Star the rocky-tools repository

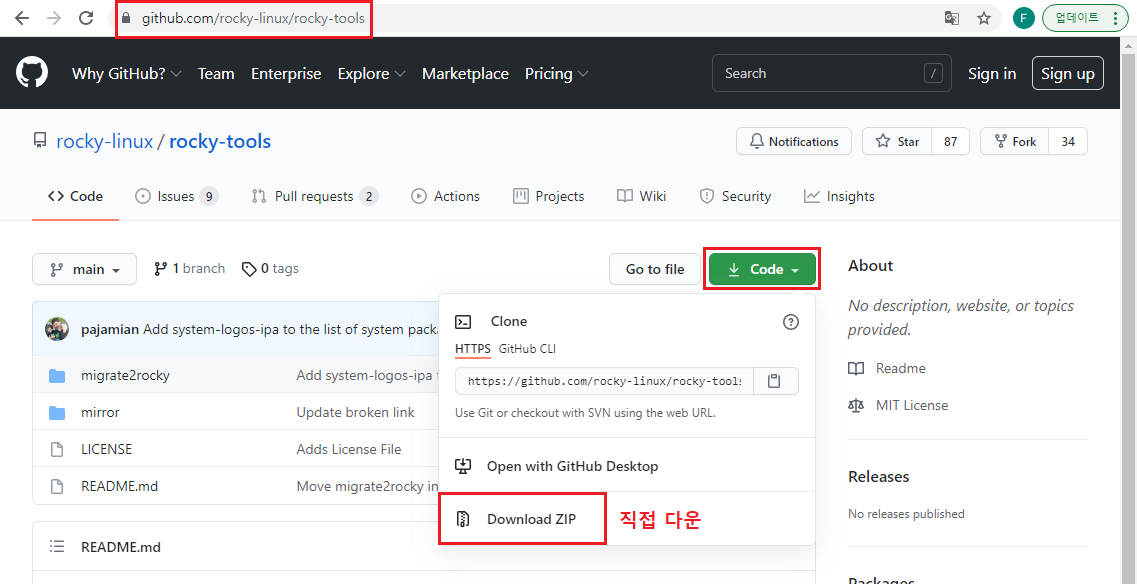click(897, 141)
